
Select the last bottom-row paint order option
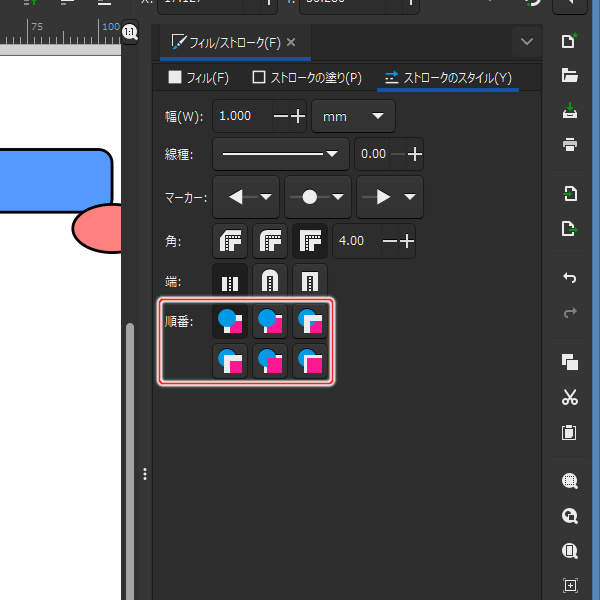(x=309, y=360)
